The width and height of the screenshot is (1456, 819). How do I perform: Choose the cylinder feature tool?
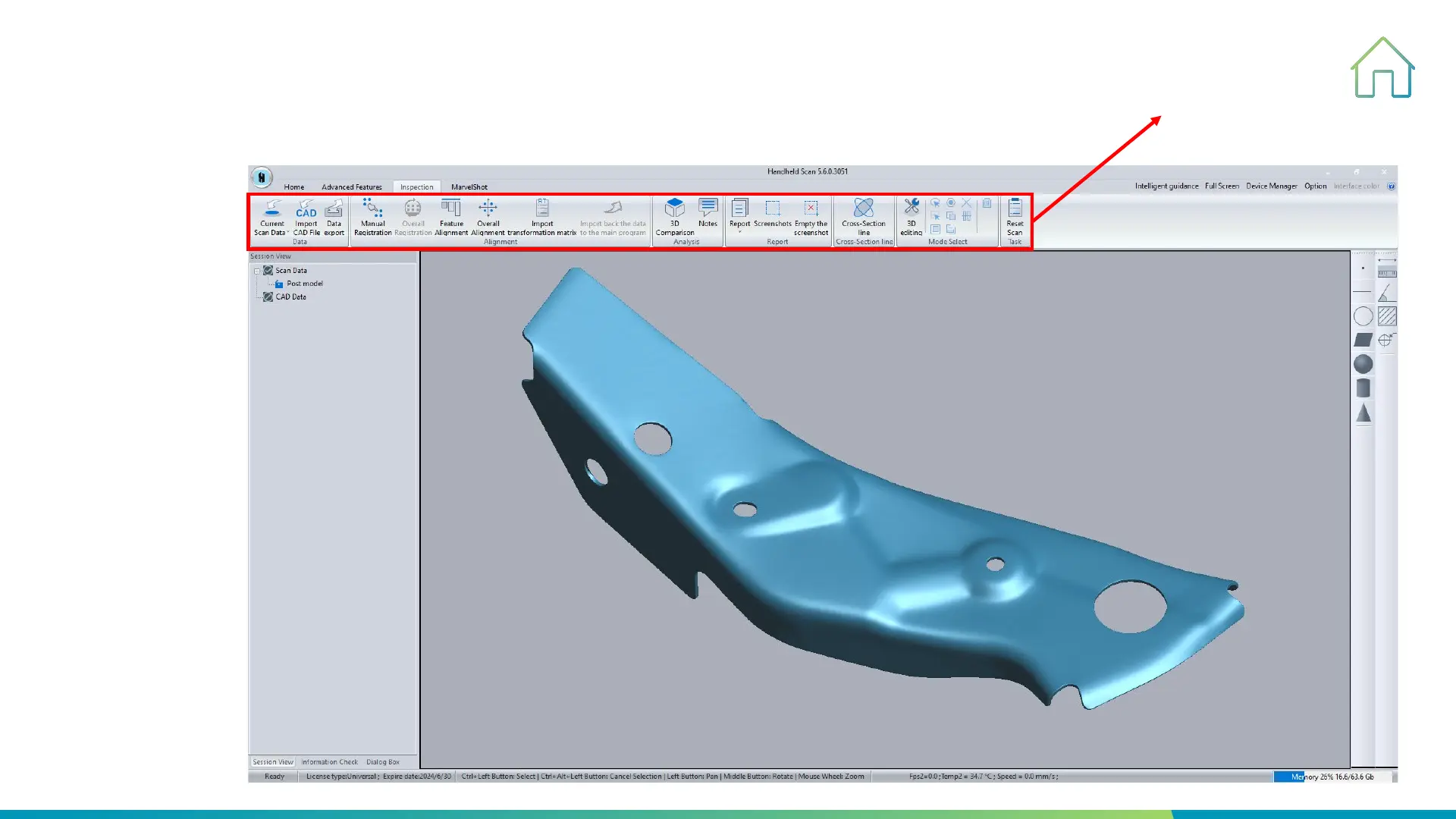point(1363,388)
